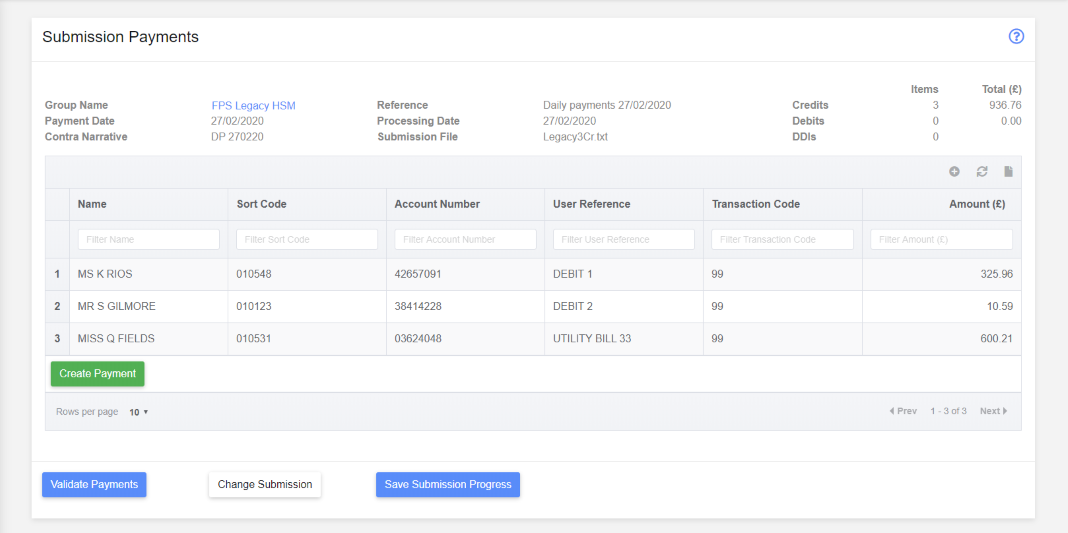Viewport: 1068px width, 533px height.
Task: Click reference Daily payments 27/02/2020
Action: pyautogui.click(x=607, y=106)
